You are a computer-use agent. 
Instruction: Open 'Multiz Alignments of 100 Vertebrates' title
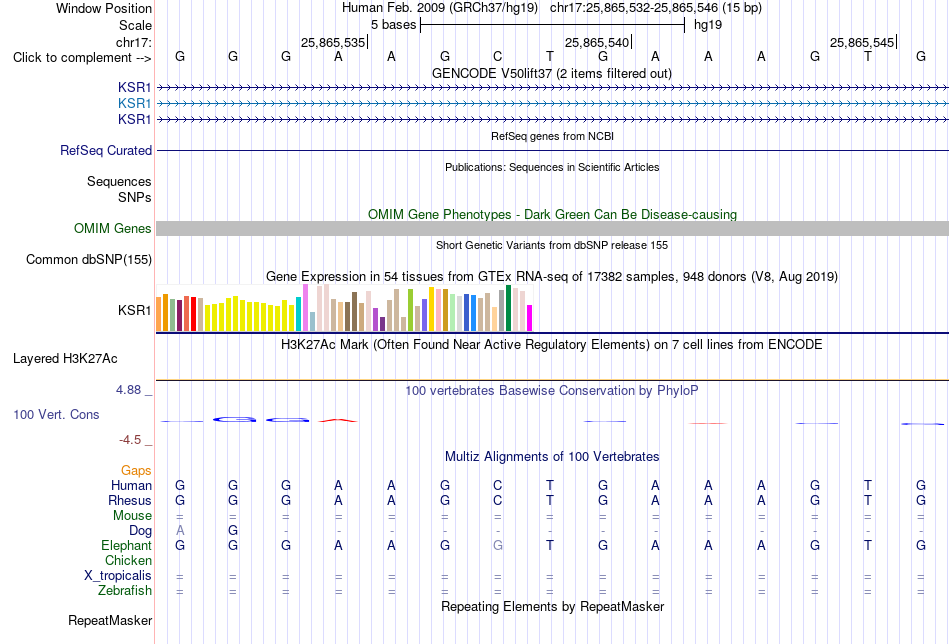pos(552,456)
